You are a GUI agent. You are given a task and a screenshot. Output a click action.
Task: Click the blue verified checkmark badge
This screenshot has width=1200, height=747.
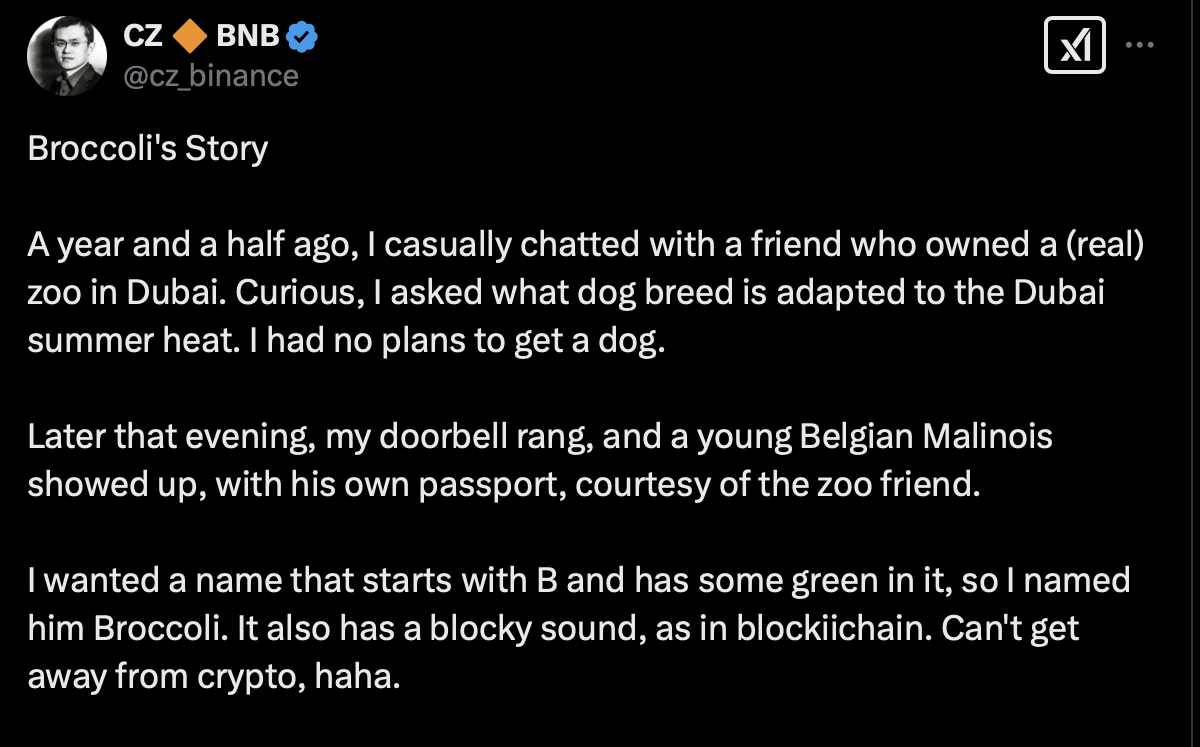(303, 38)
